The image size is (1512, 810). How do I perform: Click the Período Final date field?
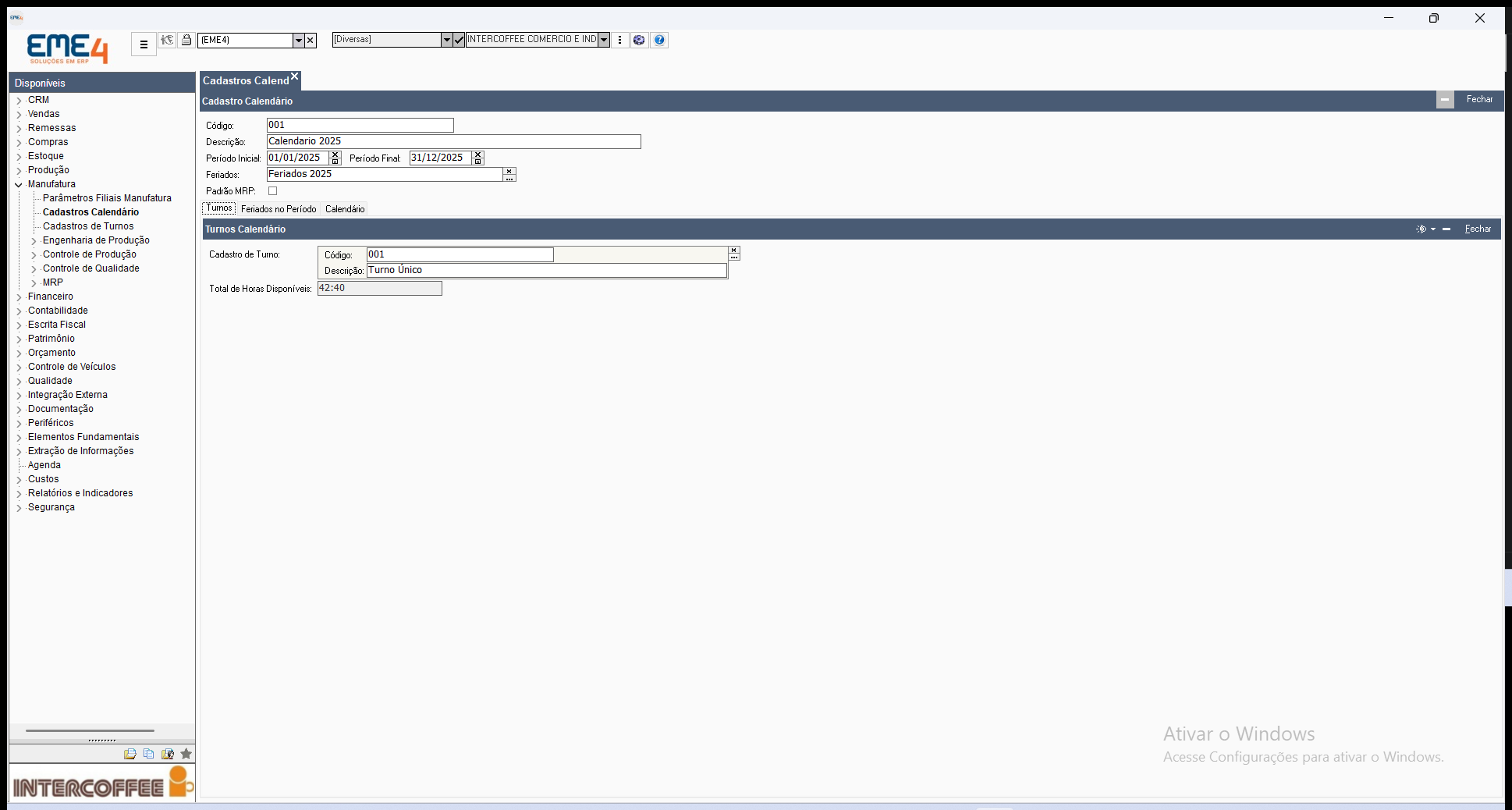(440, 158)
